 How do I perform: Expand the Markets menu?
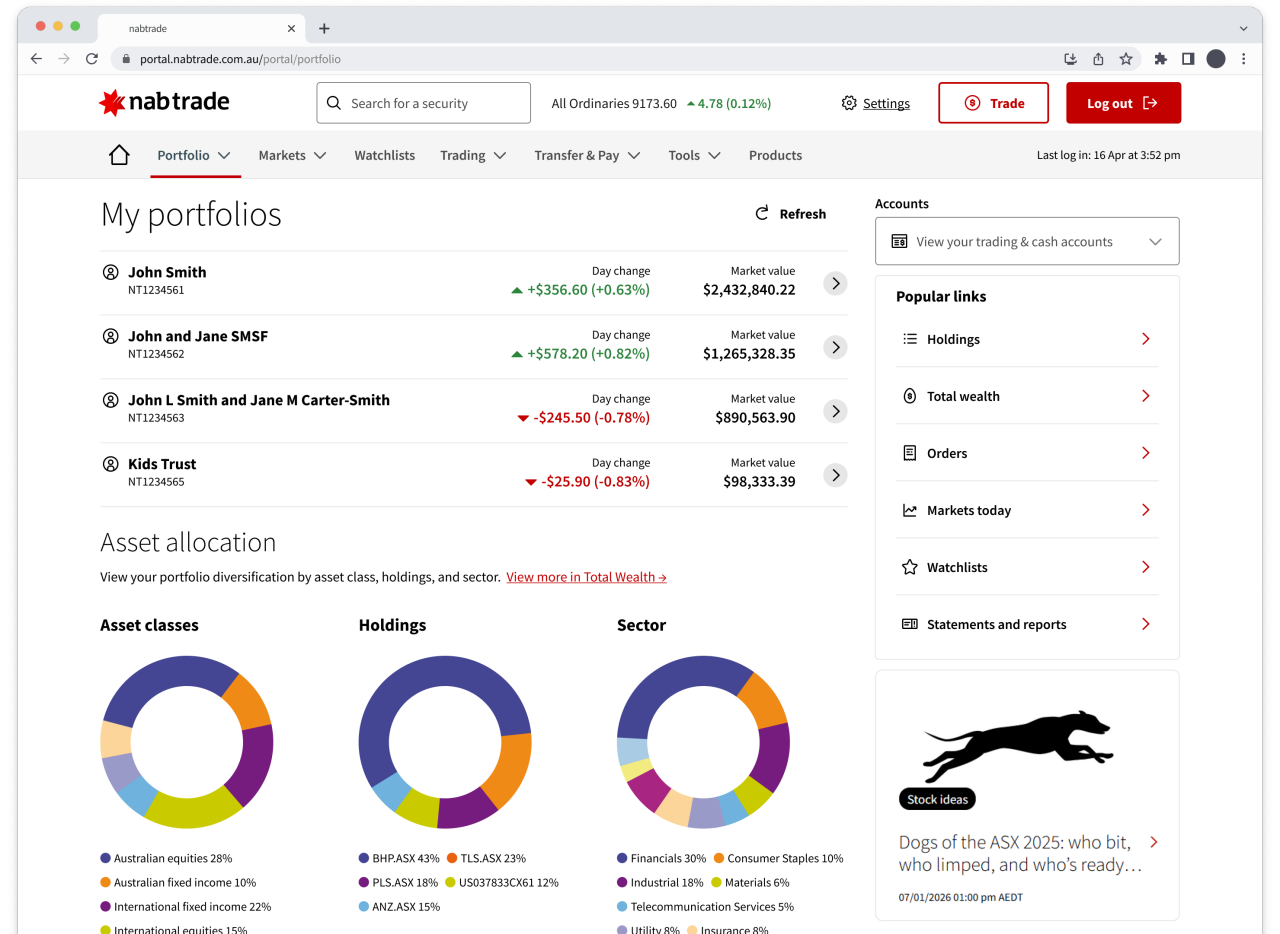tap(293, 155)
